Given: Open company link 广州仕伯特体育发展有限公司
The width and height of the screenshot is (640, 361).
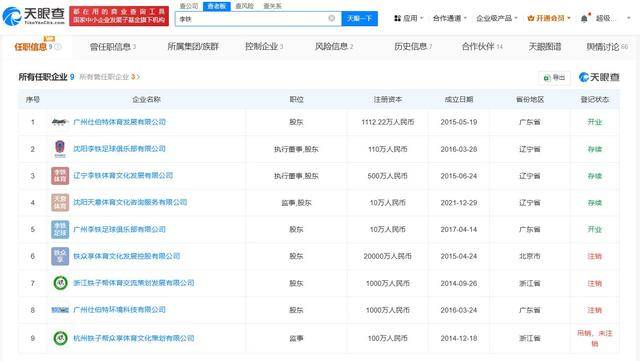Looking at the screenshot, I should pyautogui.click(x=120, y=122).
